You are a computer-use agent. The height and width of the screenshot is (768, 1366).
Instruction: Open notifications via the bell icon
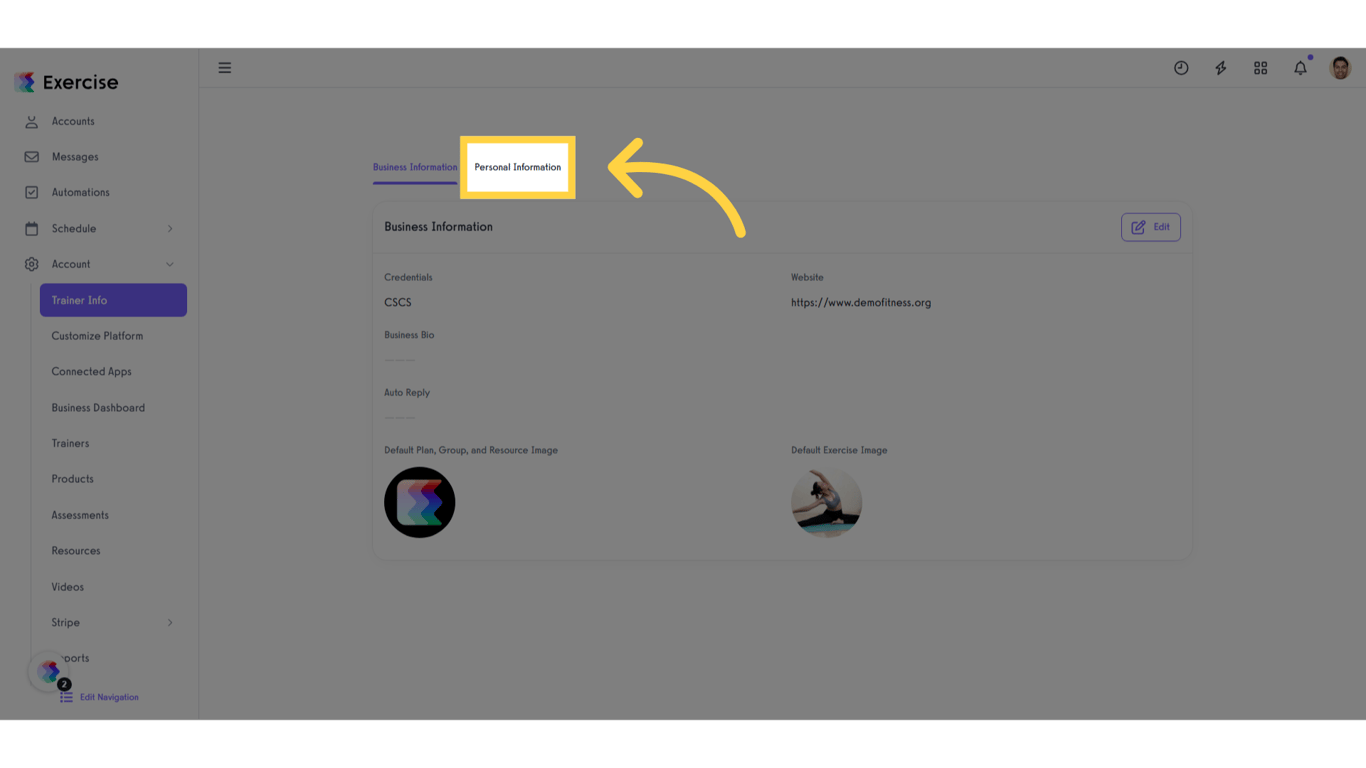click(1300, 68)
